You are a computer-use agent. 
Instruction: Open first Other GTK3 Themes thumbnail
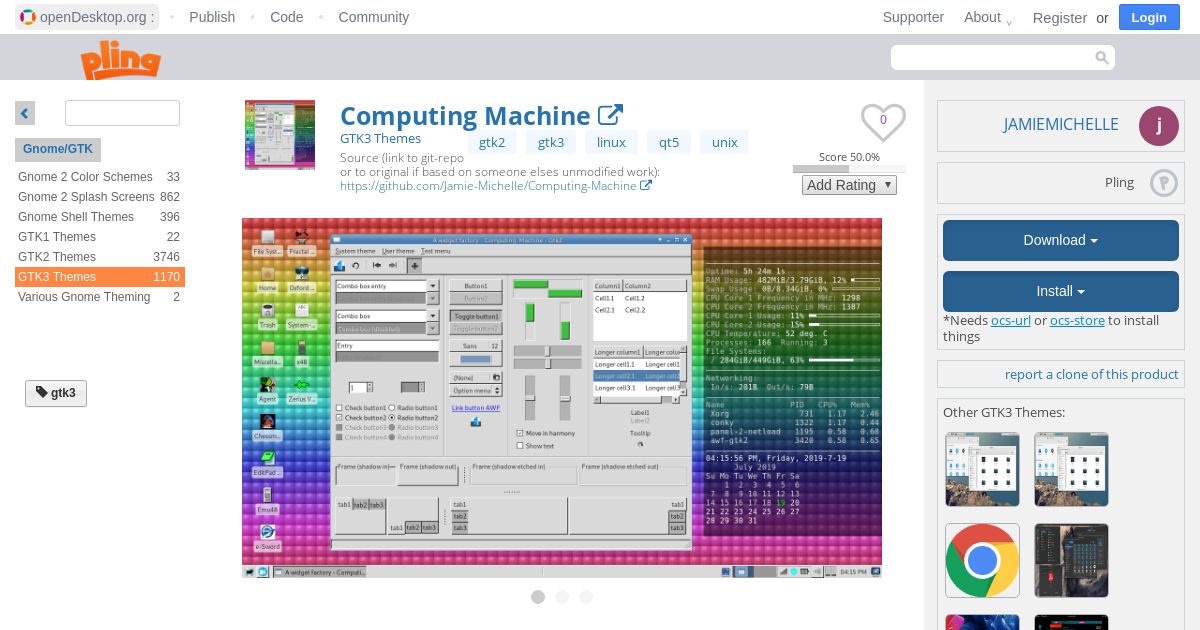click(982, 469)
